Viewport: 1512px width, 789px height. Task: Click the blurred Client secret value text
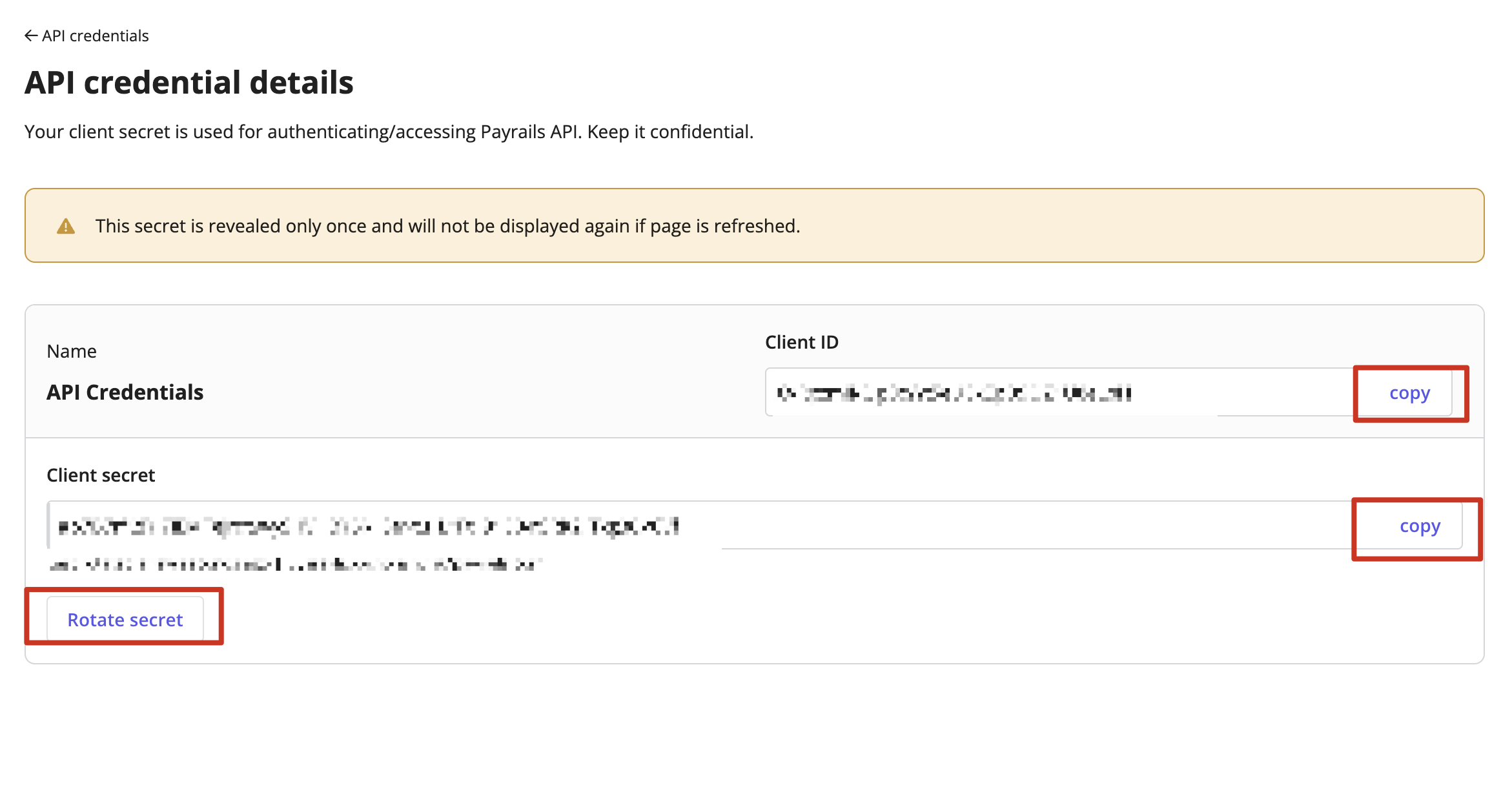click(x=368, y=527)
